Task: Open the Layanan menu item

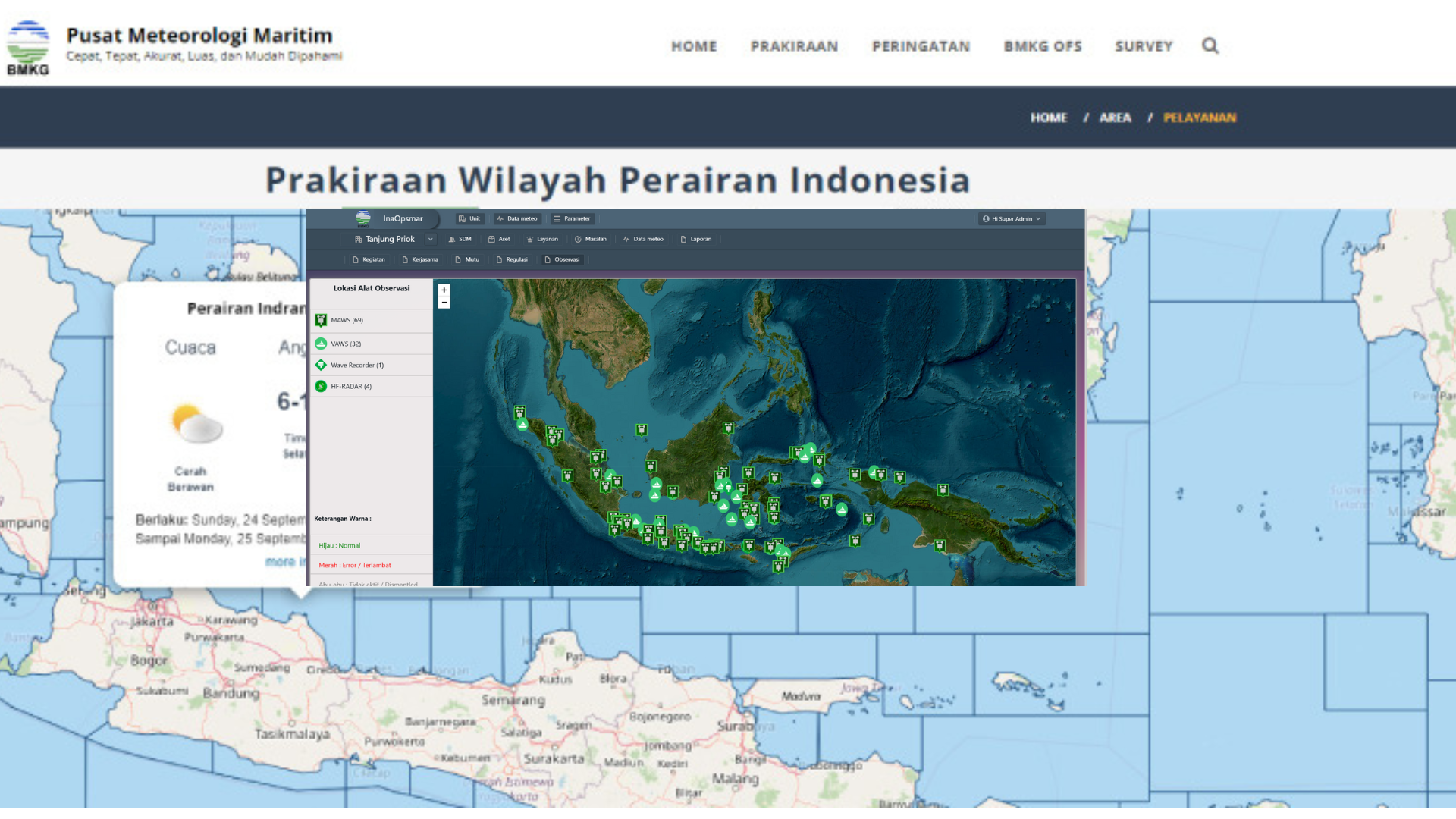Action: 543,239
